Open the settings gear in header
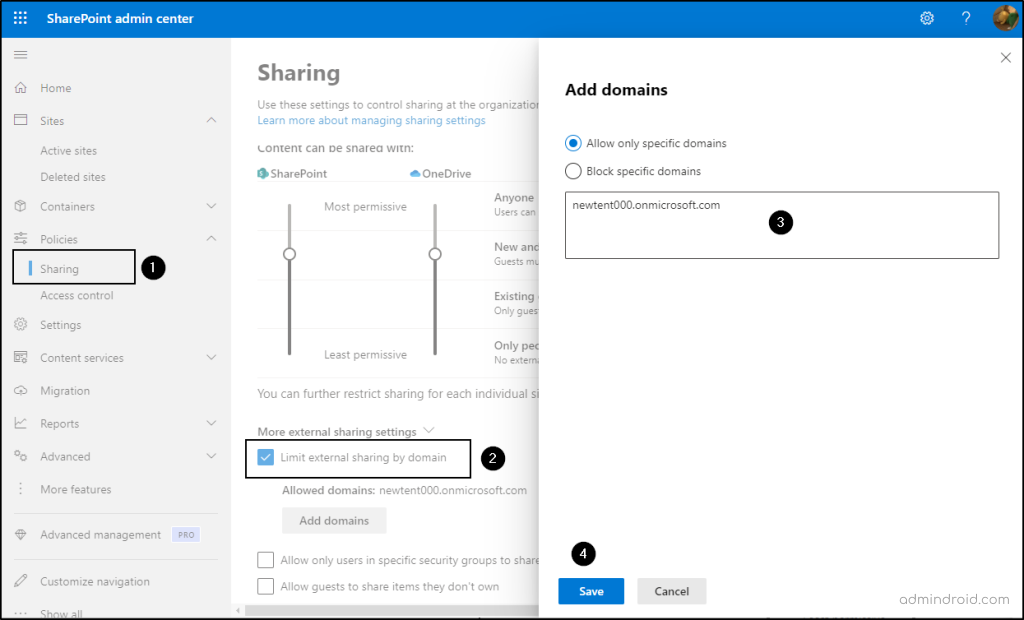Screen dimensions: 1024x620 (927, 19)
